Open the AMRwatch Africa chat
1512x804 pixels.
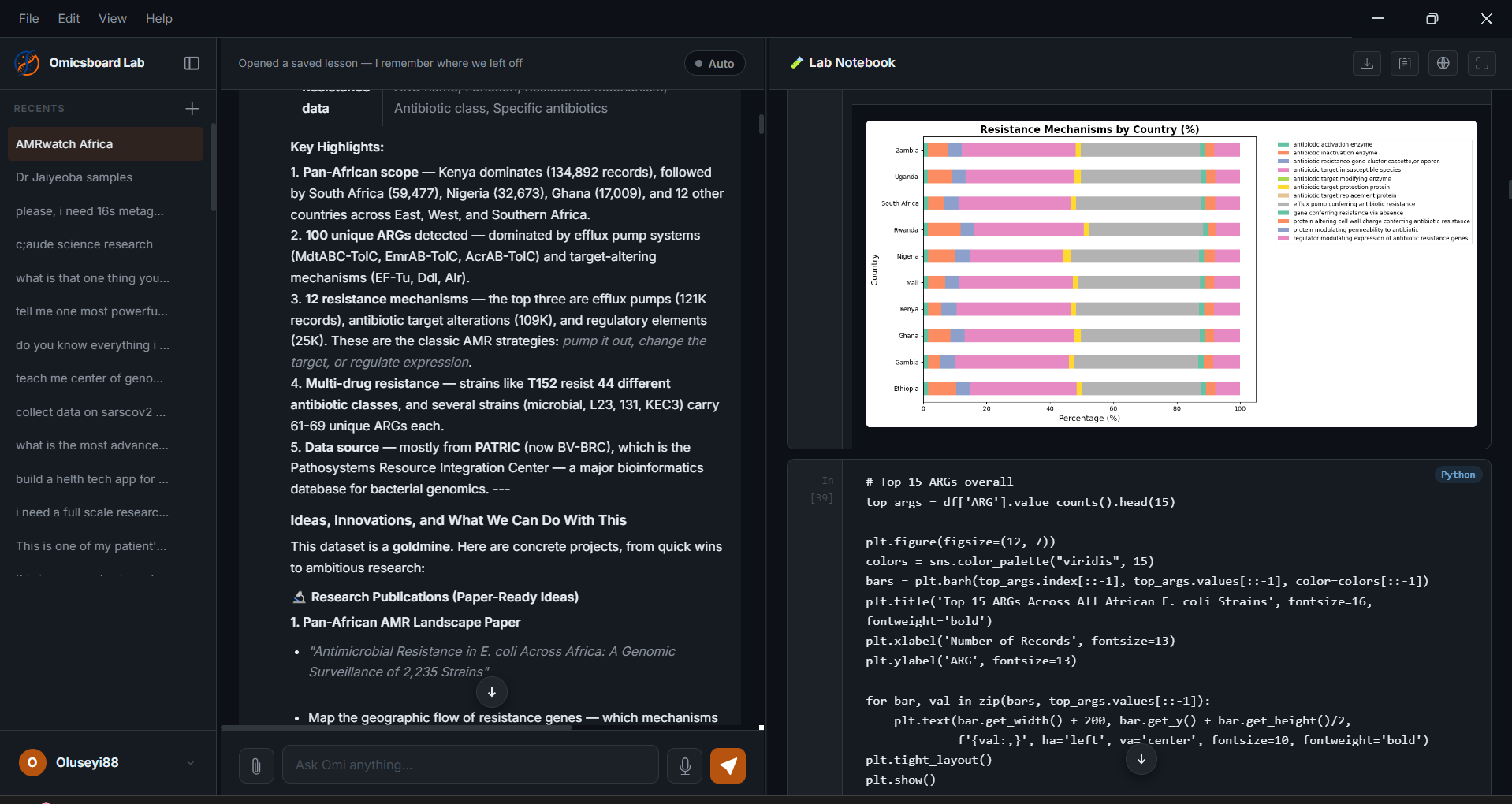click(x=106, y=144)
